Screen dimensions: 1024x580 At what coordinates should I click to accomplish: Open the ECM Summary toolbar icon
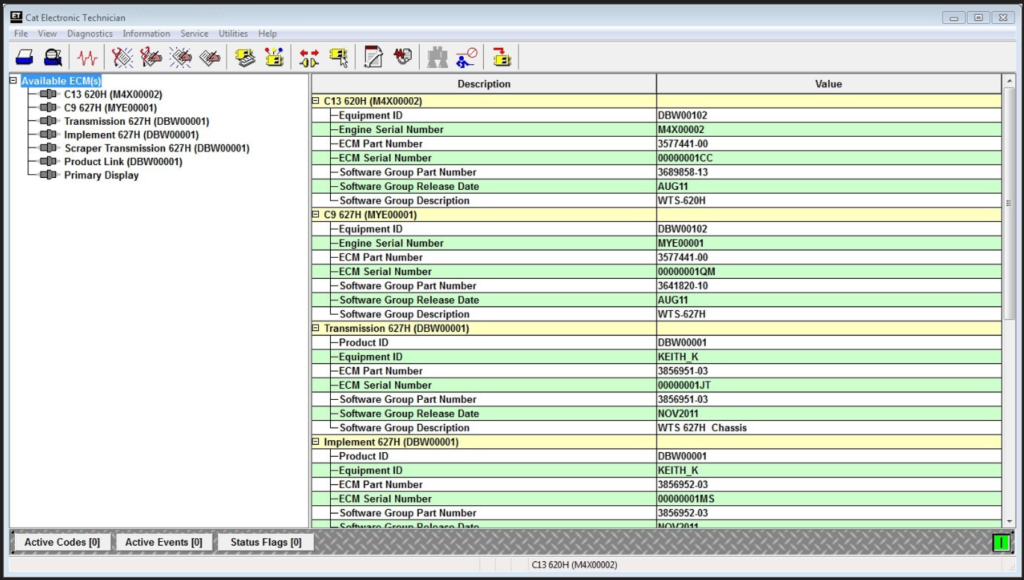pyautogui.click(x=245, y=58)
